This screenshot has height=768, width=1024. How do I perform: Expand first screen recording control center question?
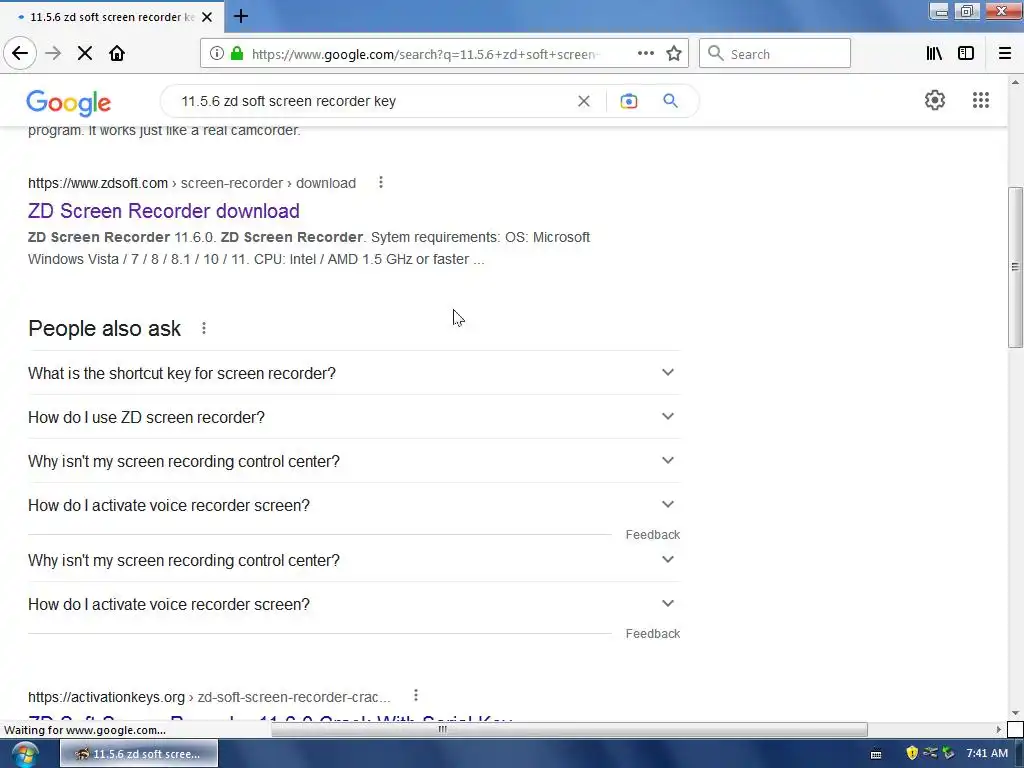(354, 461)
